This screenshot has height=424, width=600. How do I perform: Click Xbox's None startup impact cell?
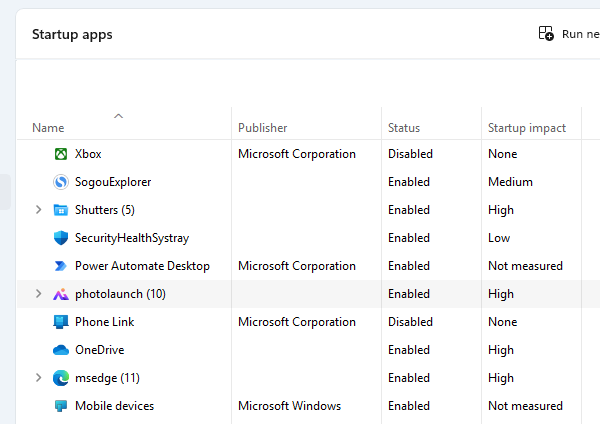pyautogui.click(x=502, y=154)
